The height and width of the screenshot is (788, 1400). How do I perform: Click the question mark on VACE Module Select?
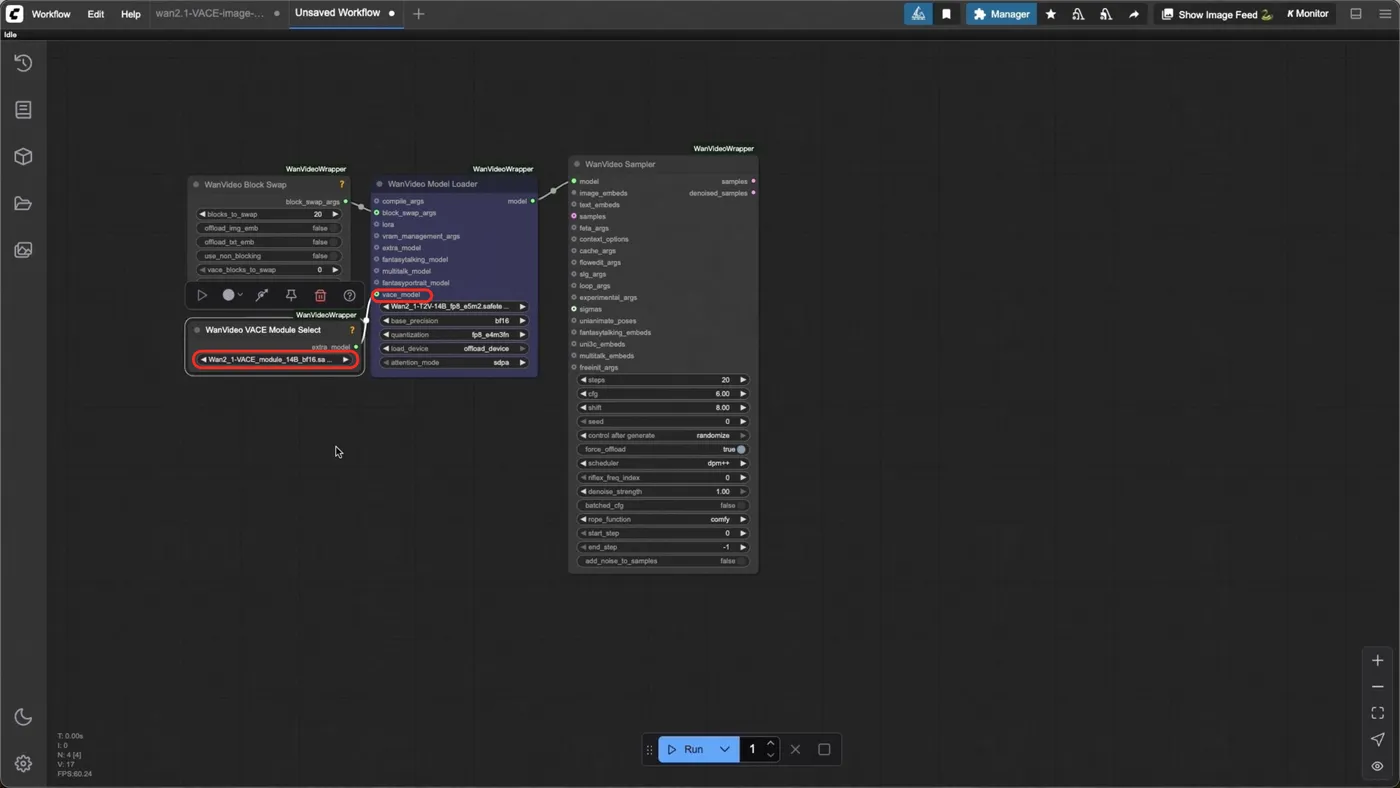pyautogui.click(x=352, y=330)
